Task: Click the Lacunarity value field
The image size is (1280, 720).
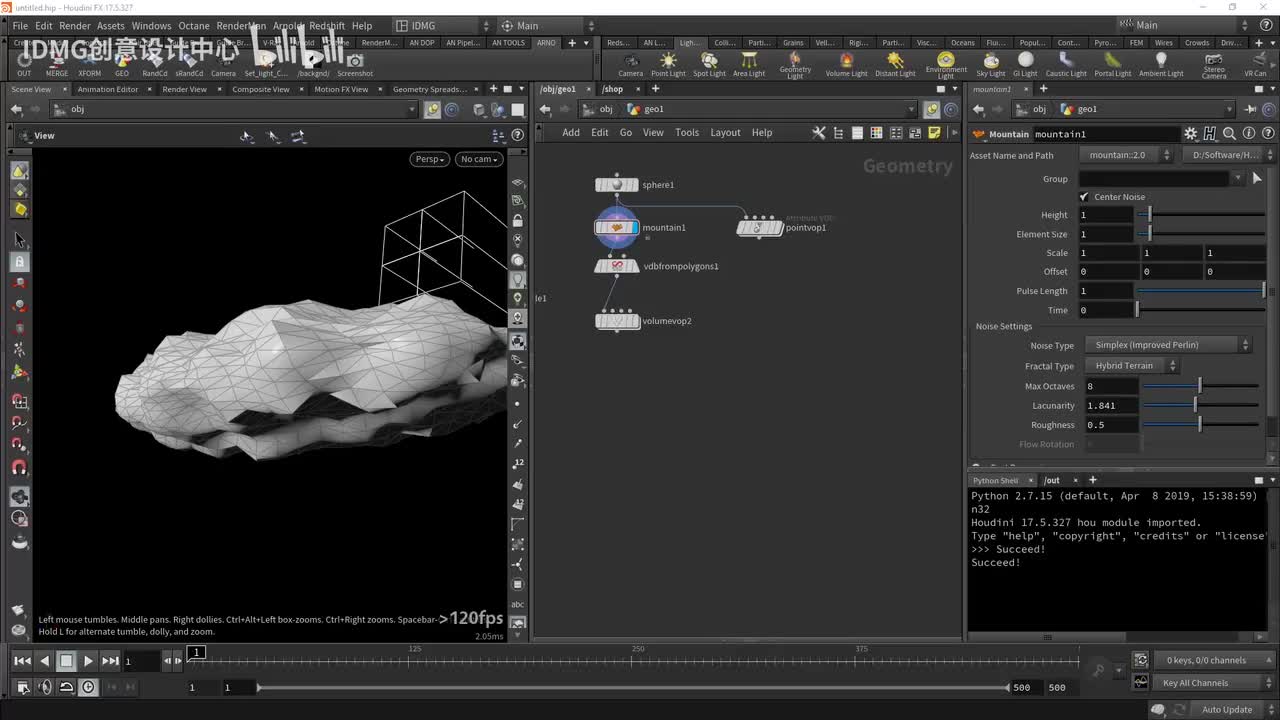Action: click(1110, 406)
